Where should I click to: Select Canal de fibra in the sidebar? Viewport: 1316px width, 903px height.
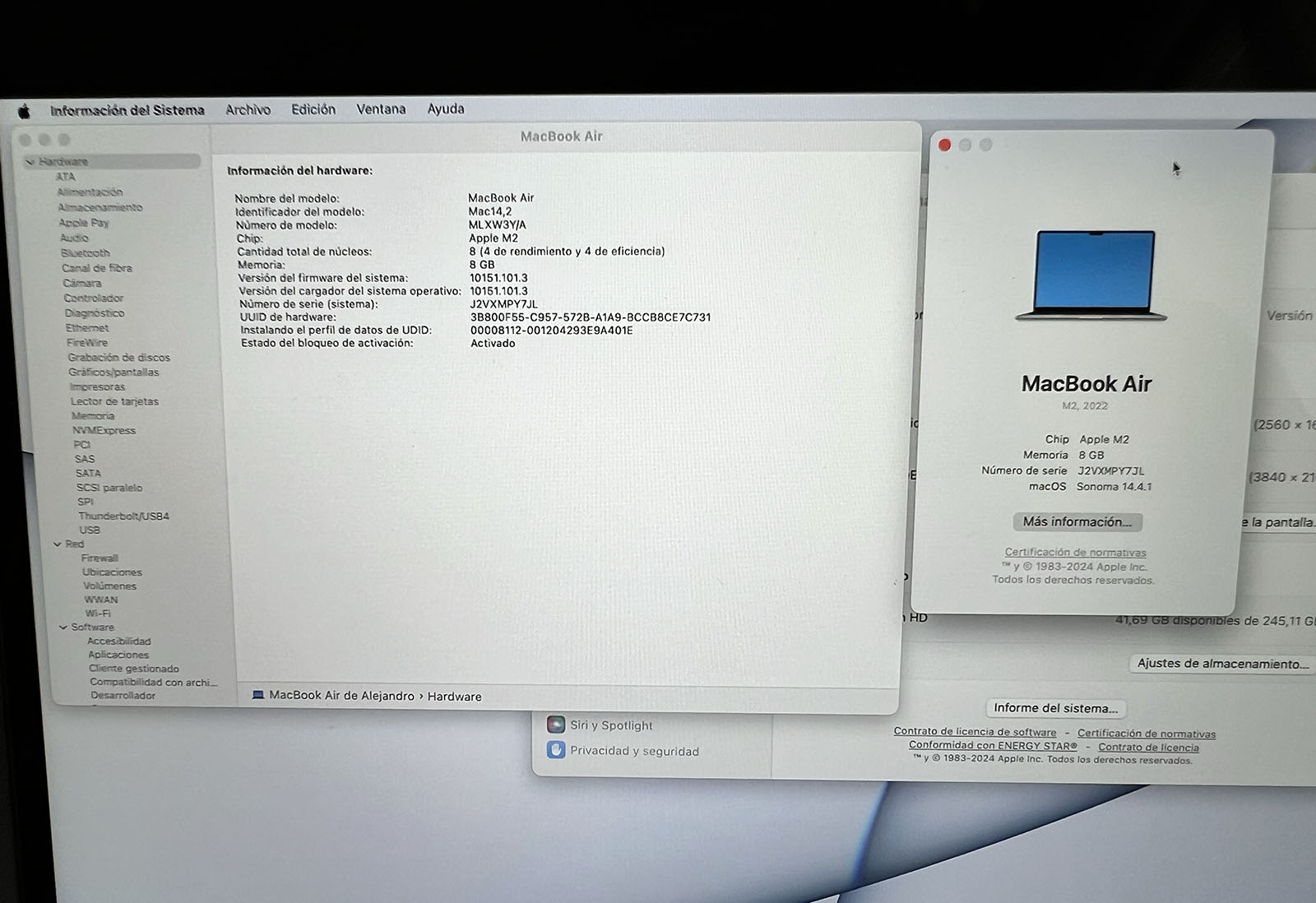click(x=97, y=268)
